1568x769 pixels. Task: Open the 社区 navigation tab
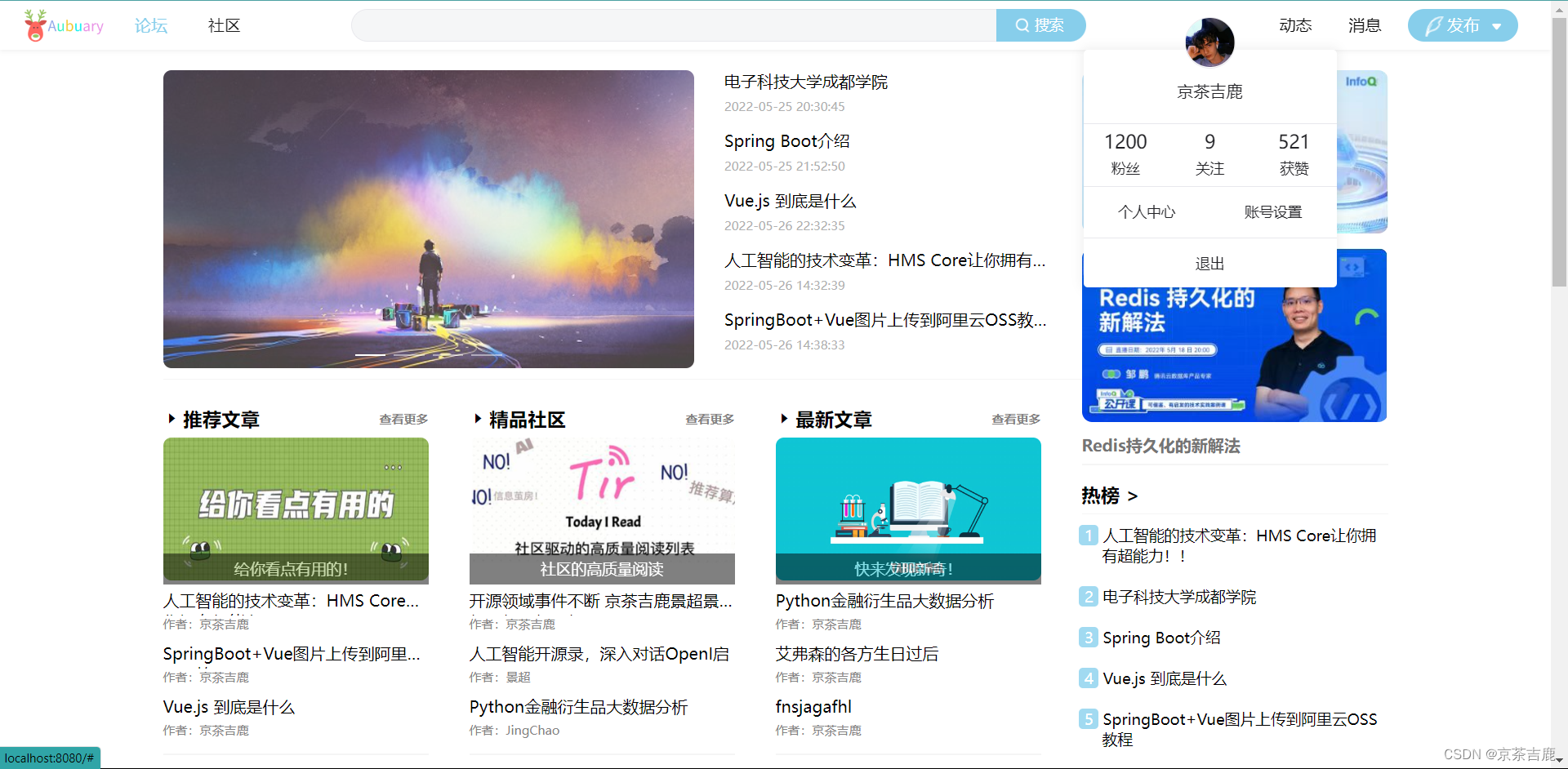[x=224, y=25]
